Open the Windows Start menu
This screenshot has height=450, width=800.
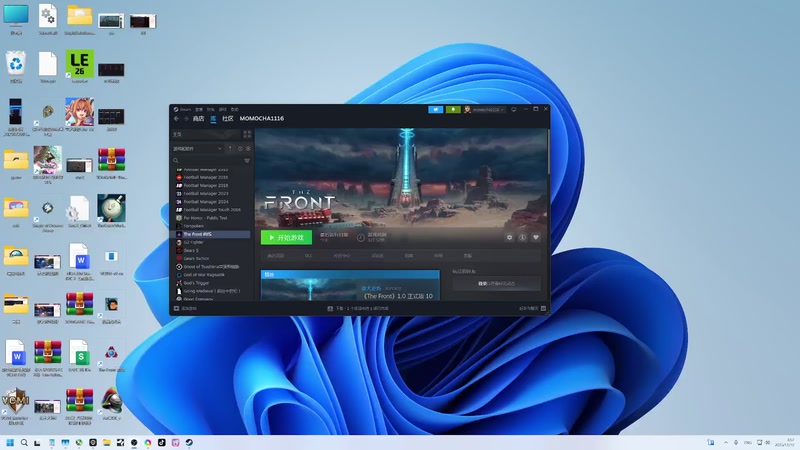point(10,442)
